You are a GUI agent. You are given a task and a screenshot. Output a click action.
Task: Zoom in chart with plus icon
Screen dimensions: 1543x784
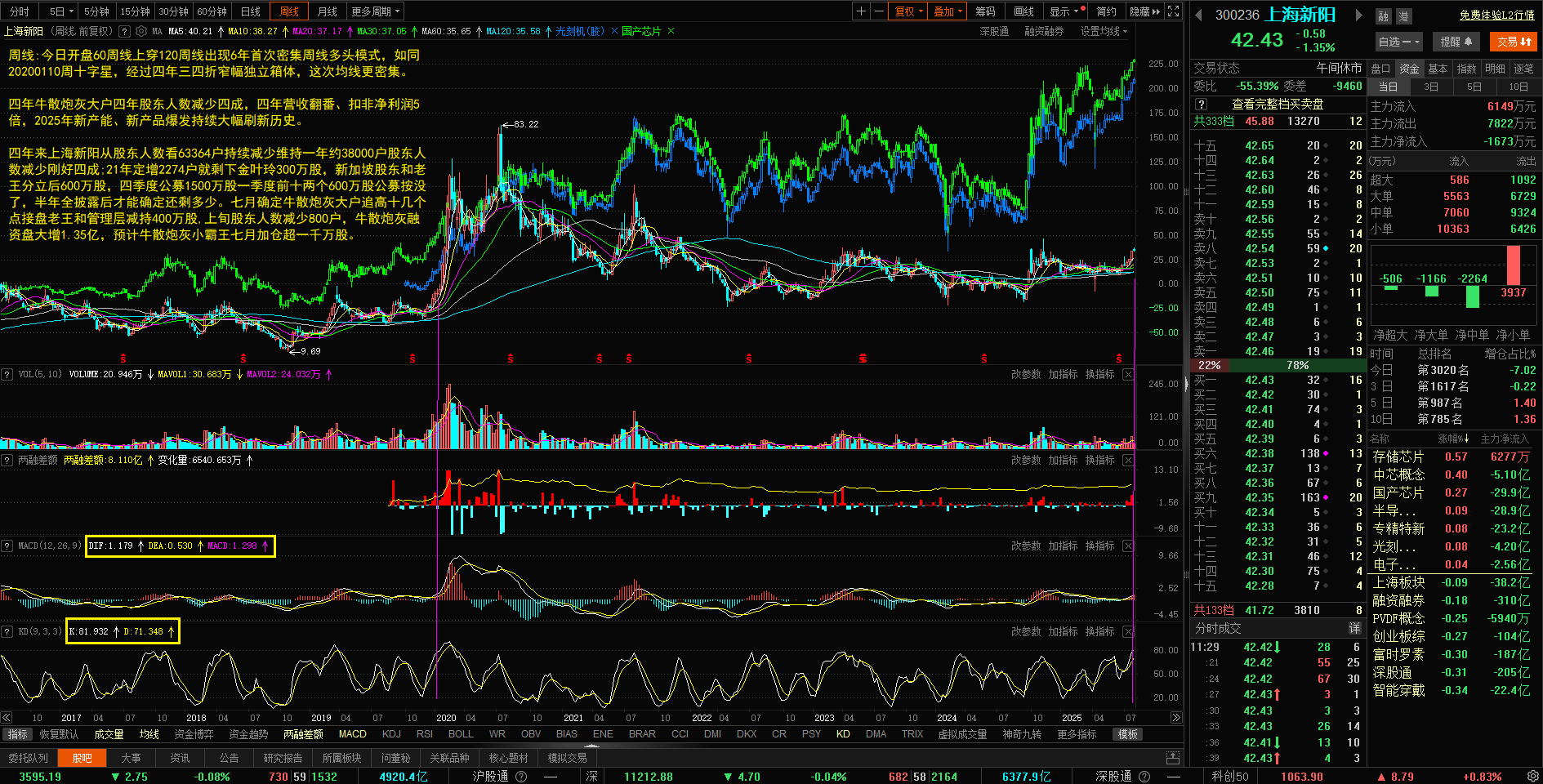861,11
